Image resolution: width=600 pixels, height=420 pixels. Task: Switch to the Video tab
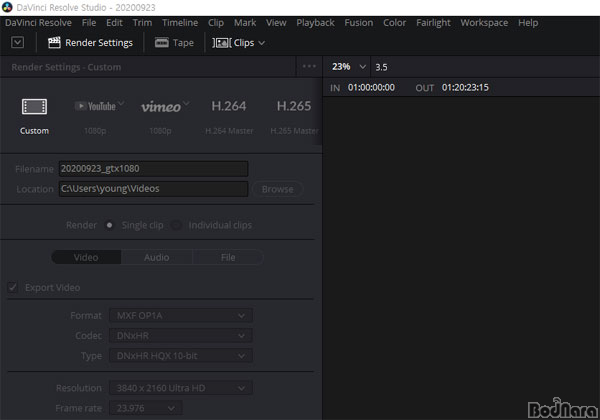click(86, 257)
